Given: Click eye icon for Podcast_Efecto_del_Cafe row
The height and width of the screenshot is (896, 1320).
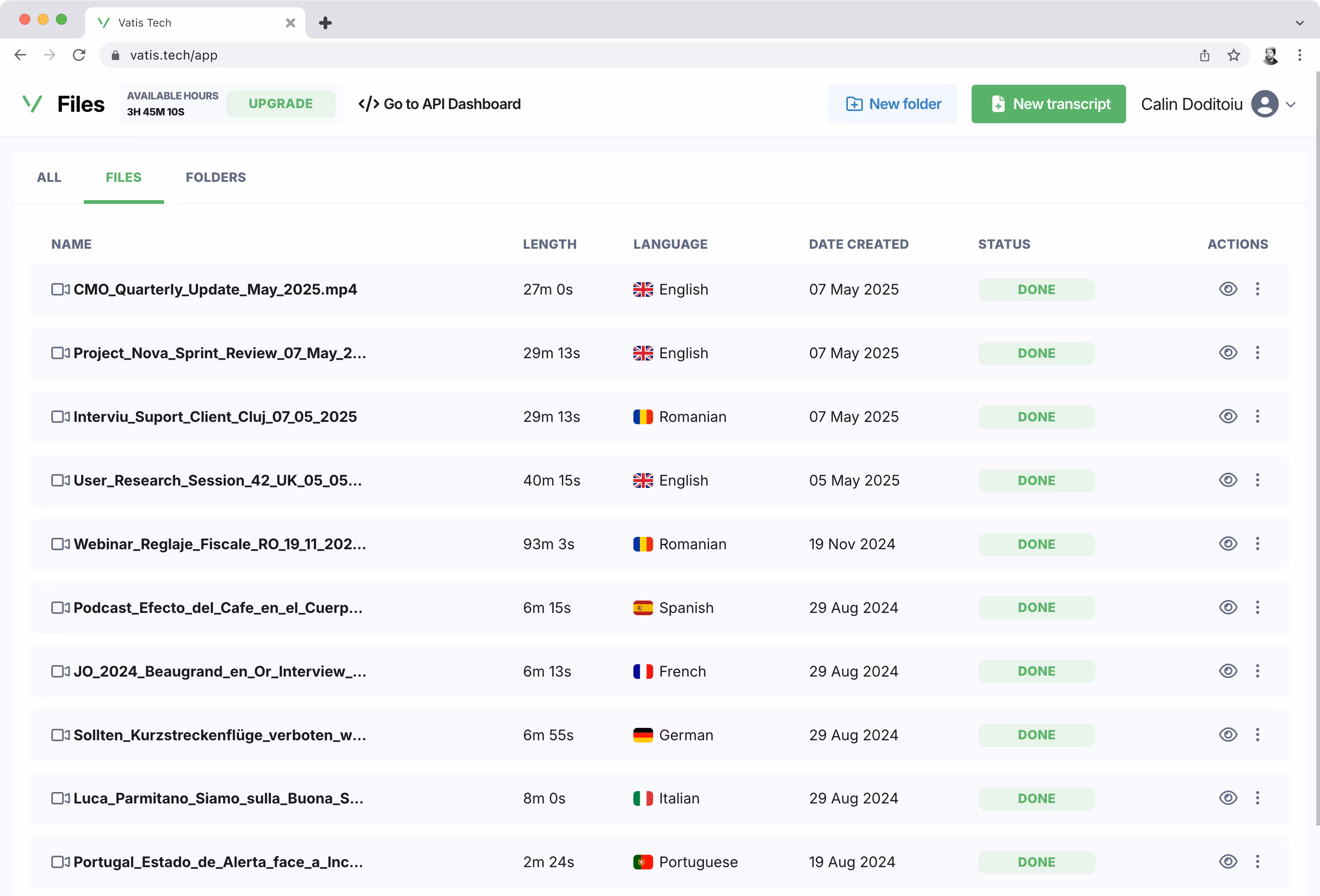Looking at the screenshot, I should 1227,607.
